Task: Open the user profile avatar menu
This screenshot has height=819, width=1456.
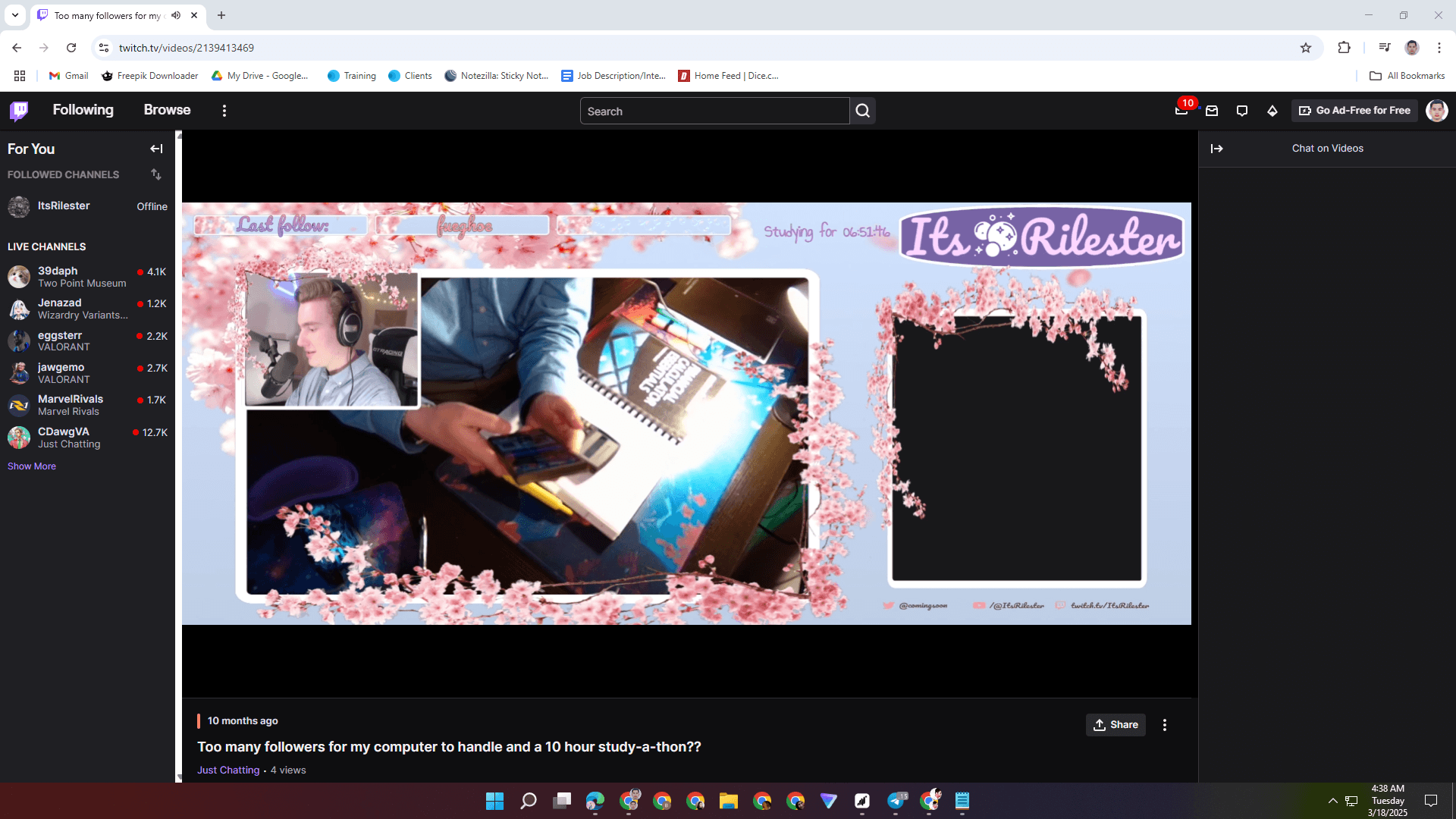Action: click(1436, 111)
